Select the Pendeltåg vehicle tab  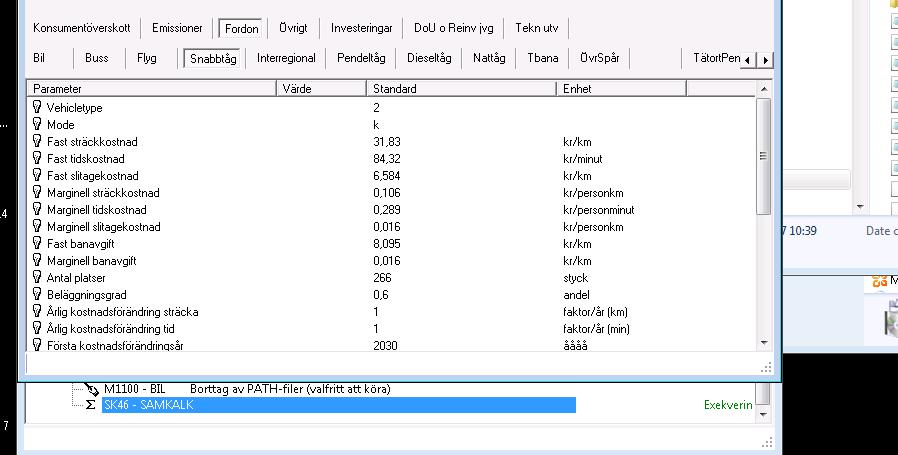(x=361, y=58)
